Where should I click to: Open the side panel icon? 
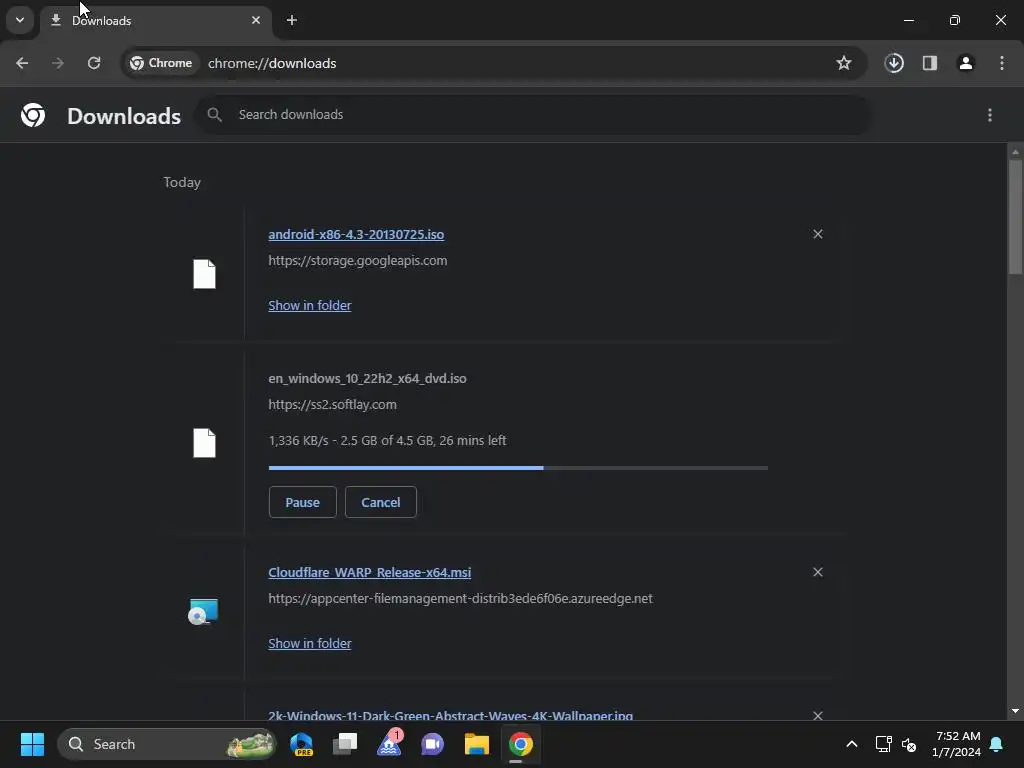click(x=930, y=63)
